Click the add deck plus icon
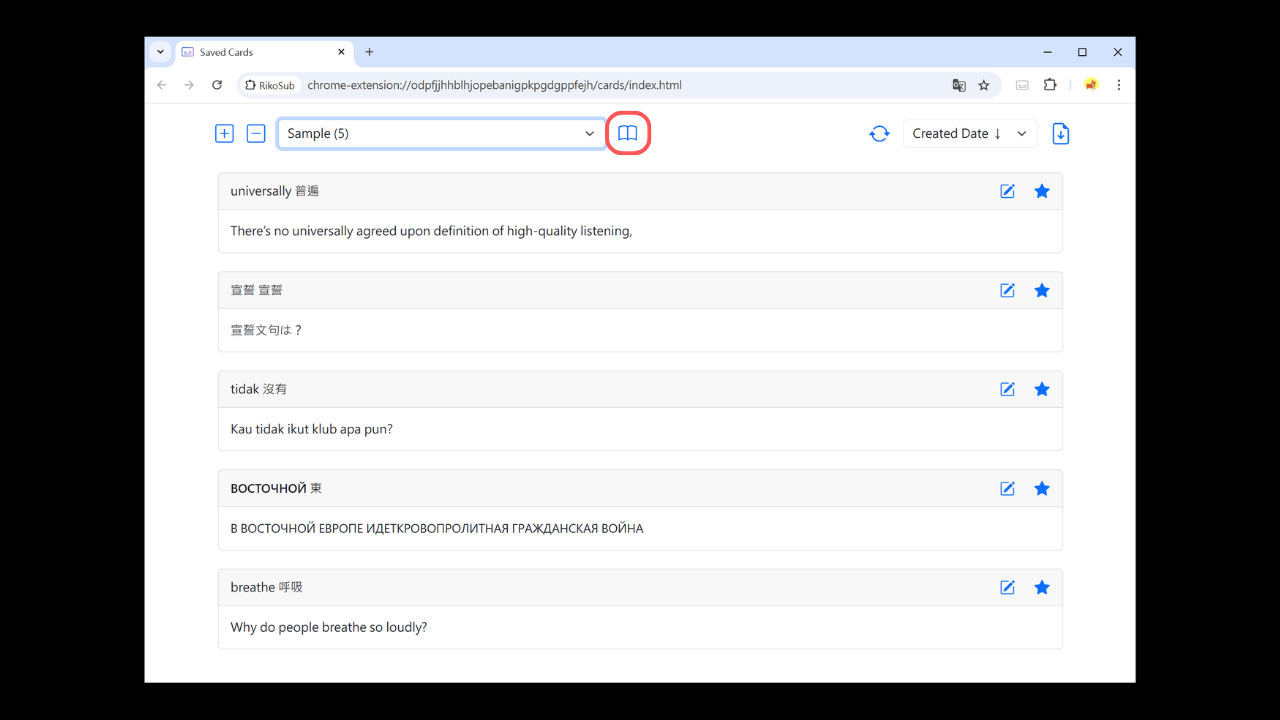The height and width of the screenshot is (720, 1280). (224, 133)
